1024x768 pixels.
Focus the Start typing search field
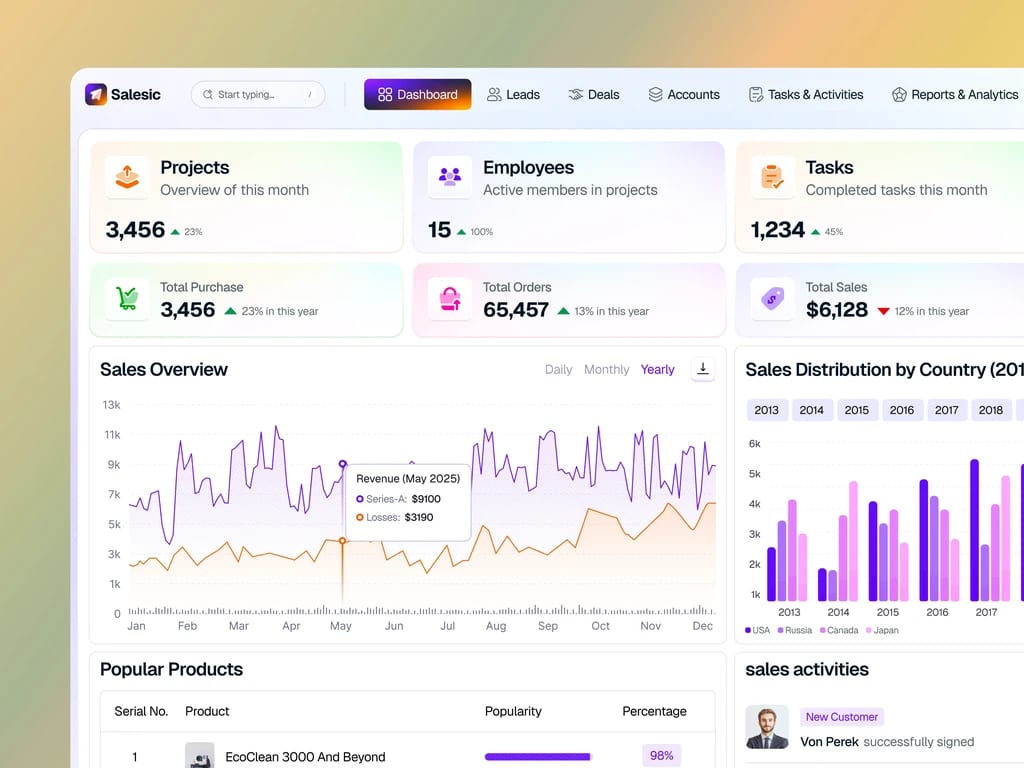tap(258, 95)
